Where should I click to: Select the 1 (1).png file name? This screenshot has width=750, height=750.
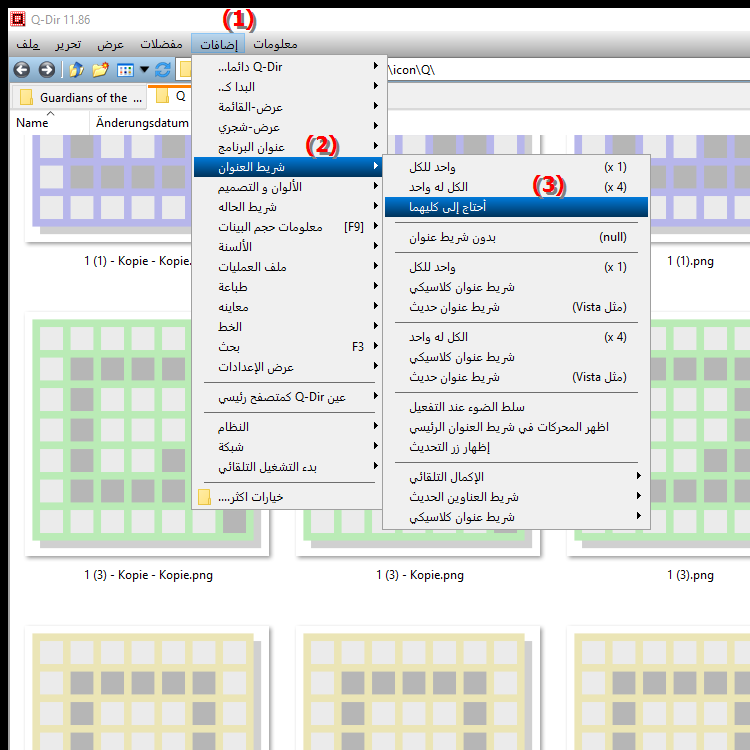(690, 261)
